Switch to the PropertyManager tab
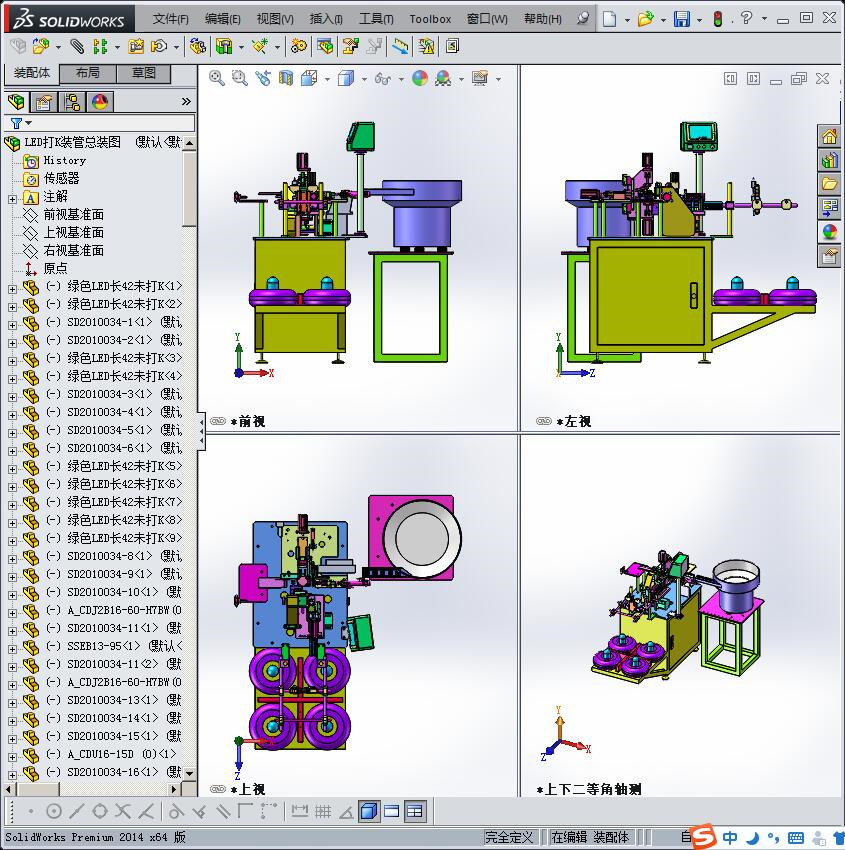This screenshot has height=850, width=845. pos(43,102)
